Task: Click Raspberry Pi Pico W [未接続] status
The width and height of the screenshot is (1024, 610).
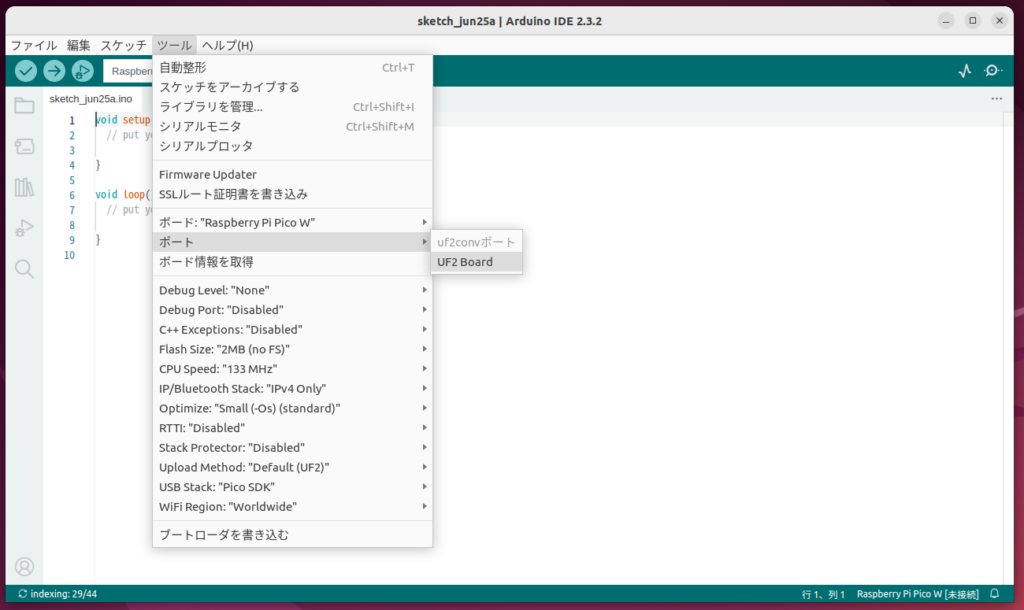Action: [x=918, y=594]
